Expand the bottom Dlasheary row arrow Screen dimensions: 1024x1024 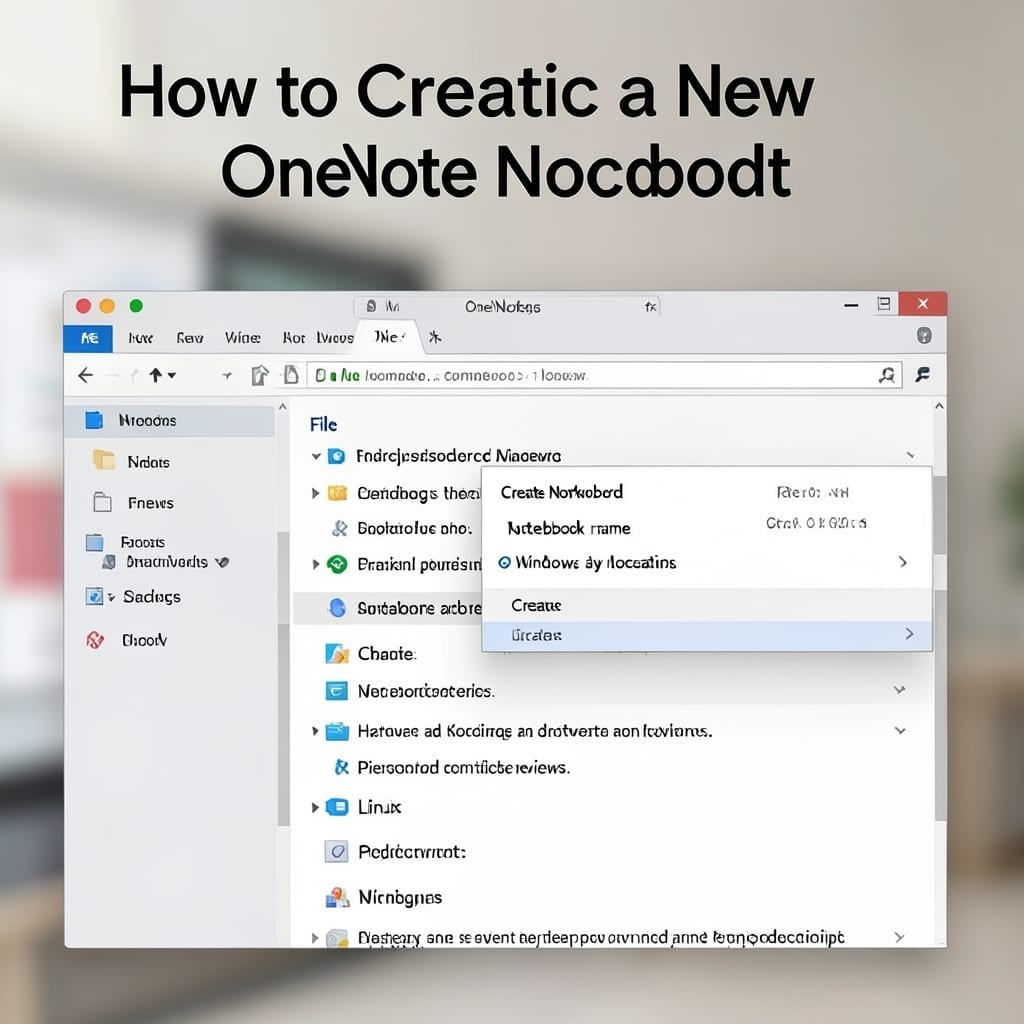[x=315, y=938]
